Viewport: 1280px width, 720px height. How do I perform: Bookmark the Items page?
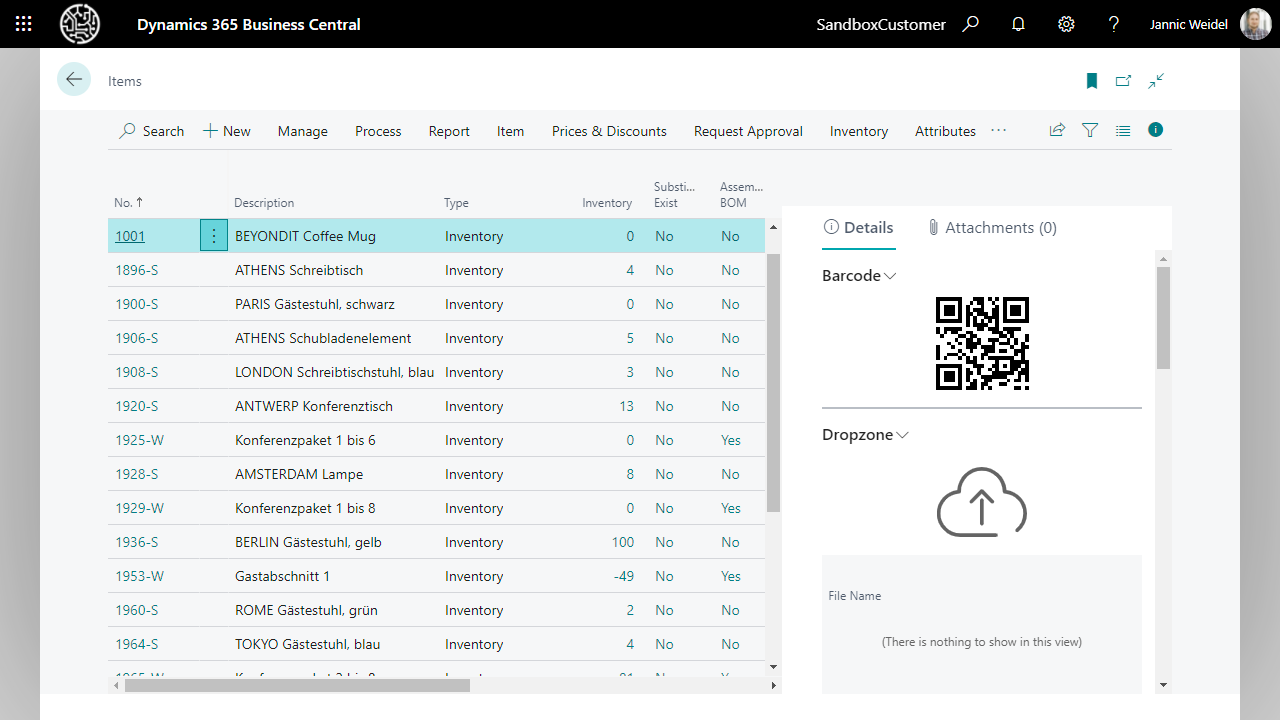pyautogui.click(x=1092, y=81)
